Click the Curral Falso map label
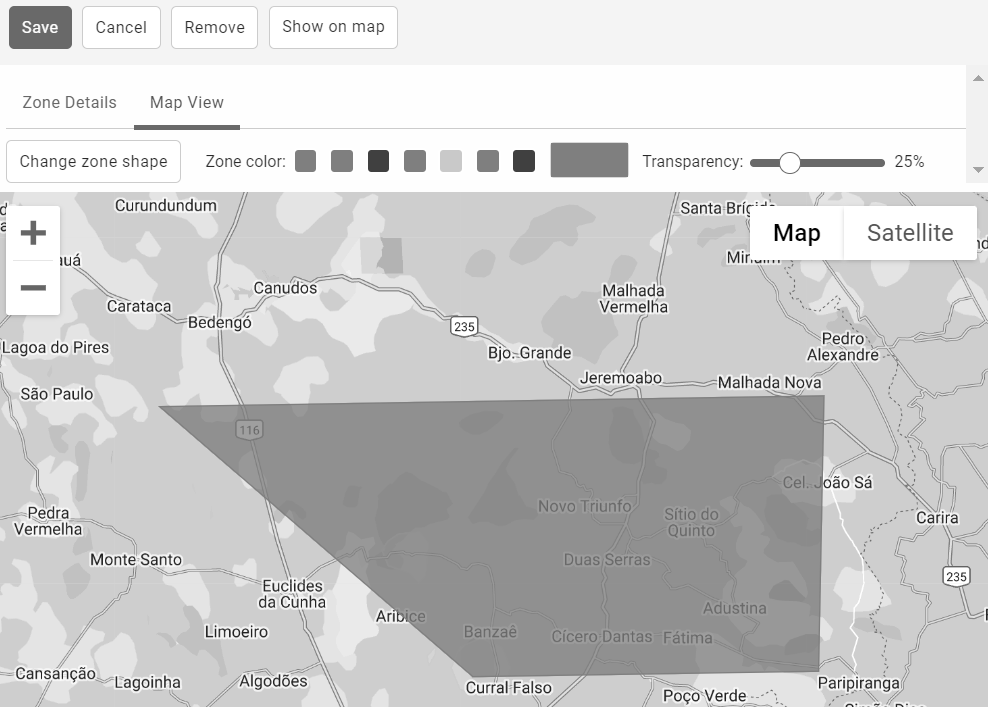This screenshot has height=707, width=988. 508,687
